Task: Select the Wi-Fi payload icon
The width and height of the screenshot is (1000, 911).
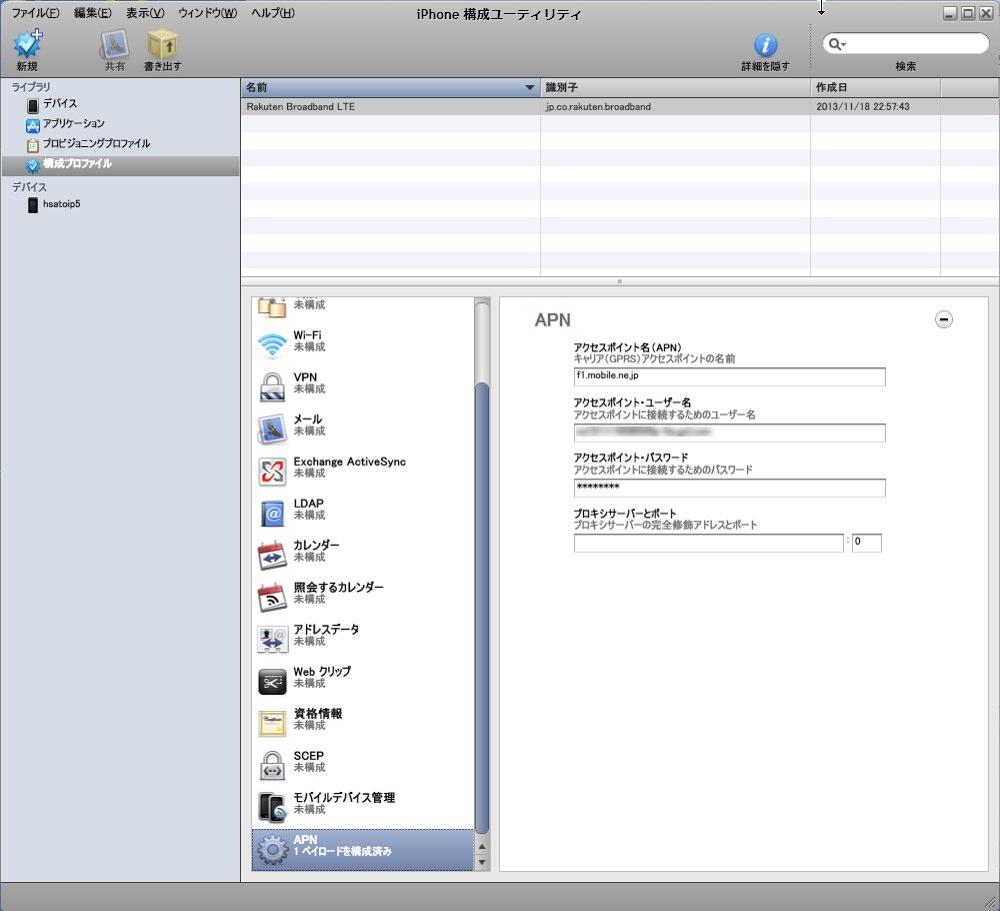Action: [x=272, y=345]
